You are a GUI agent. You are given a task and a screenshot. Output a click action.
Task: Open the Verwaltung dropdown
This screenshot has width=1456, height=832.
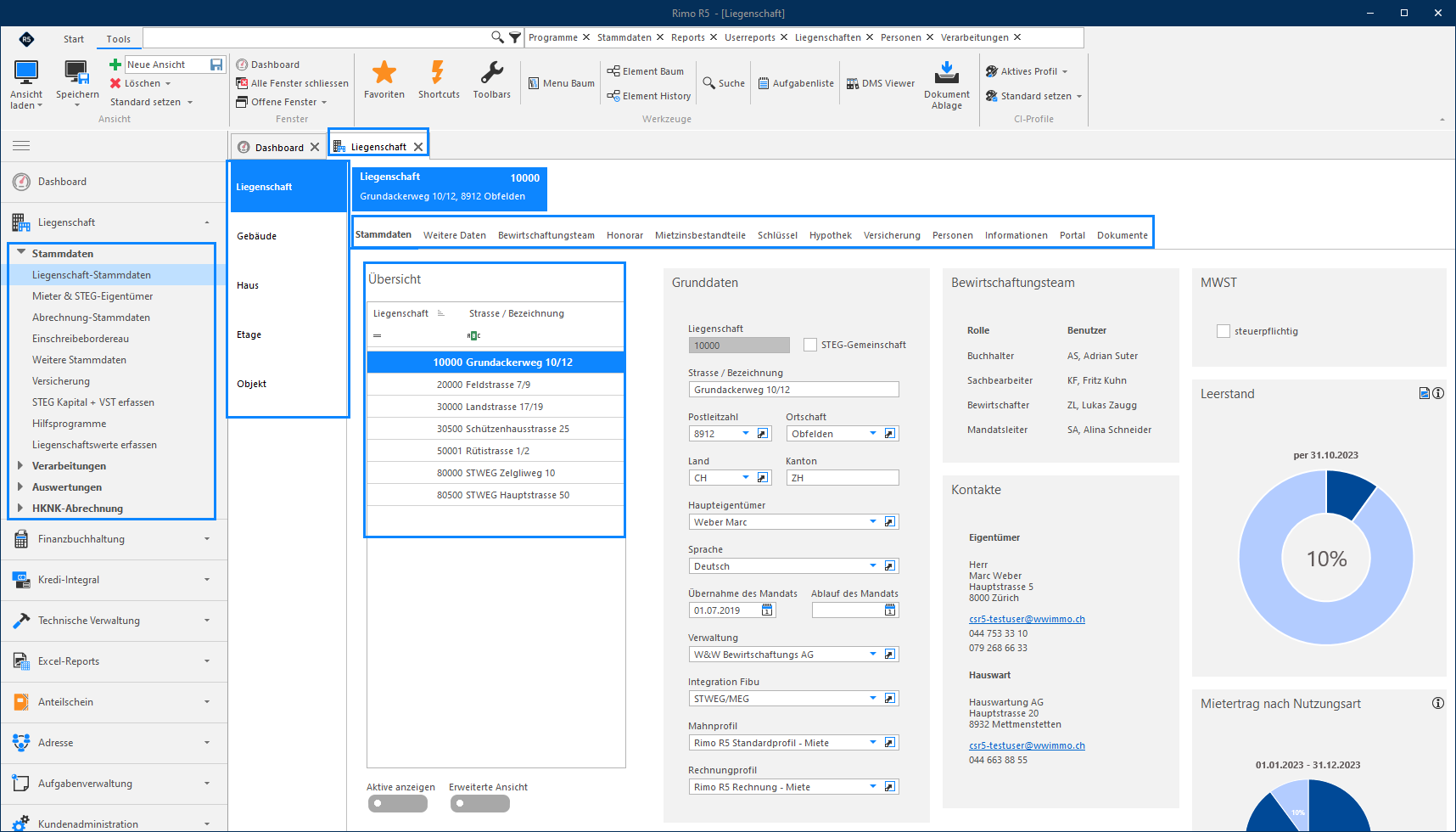pyautogui.click(x=873, y=655)
